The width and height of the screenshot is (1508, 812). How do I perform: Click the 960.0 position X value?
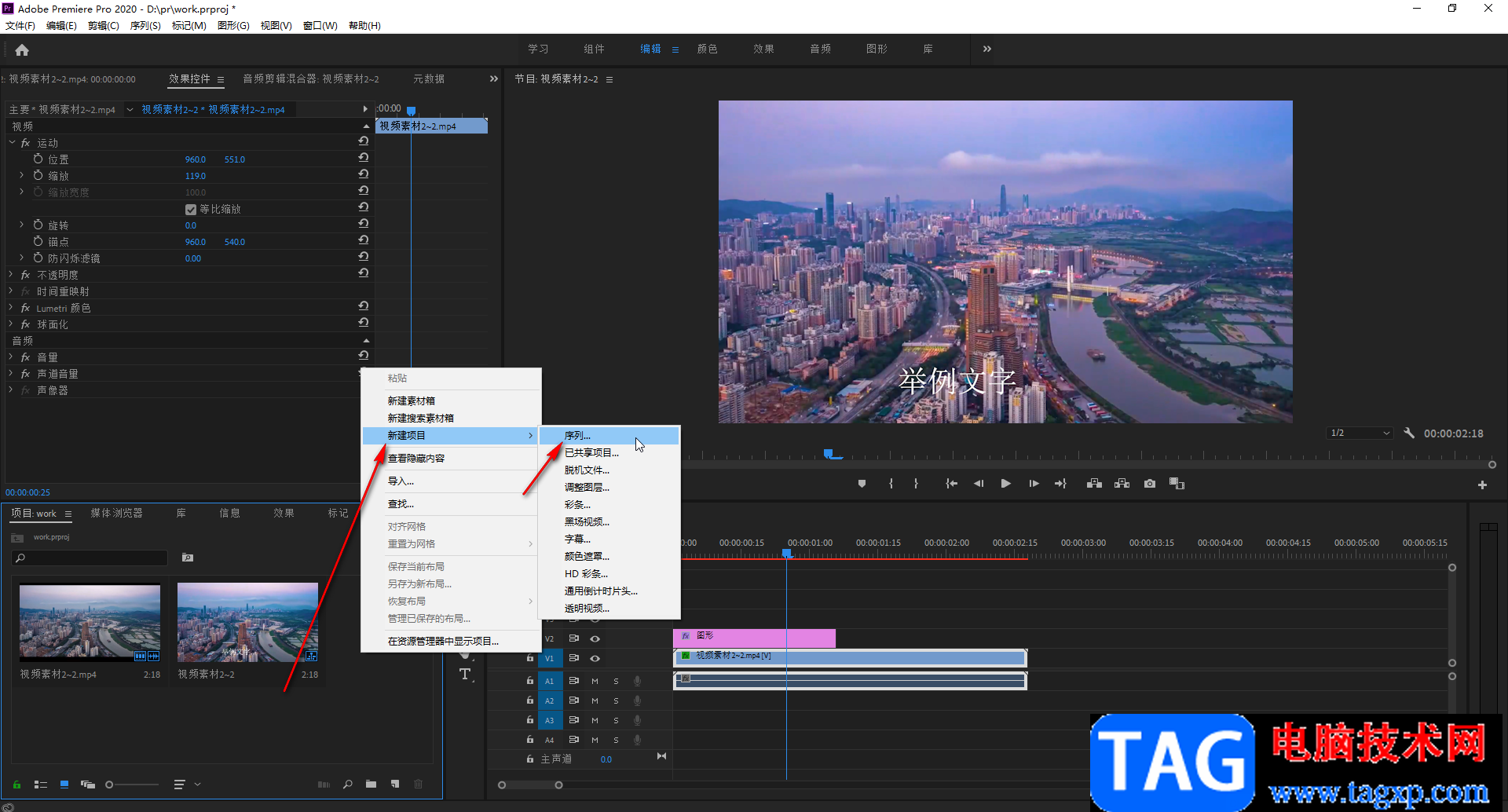pyautogui.click(x=195, y=159)
